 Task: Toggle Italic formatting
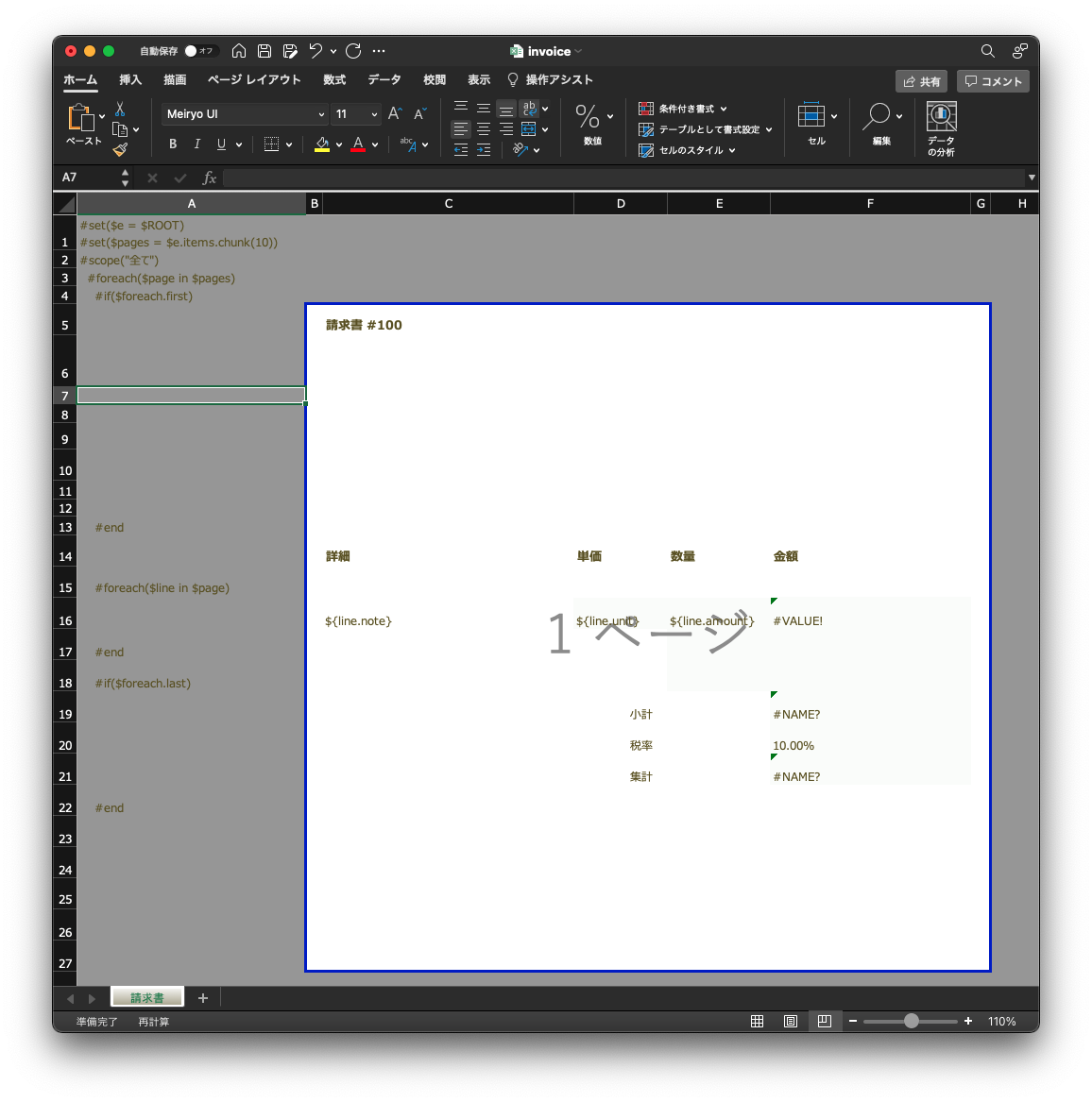coord(196,144)
